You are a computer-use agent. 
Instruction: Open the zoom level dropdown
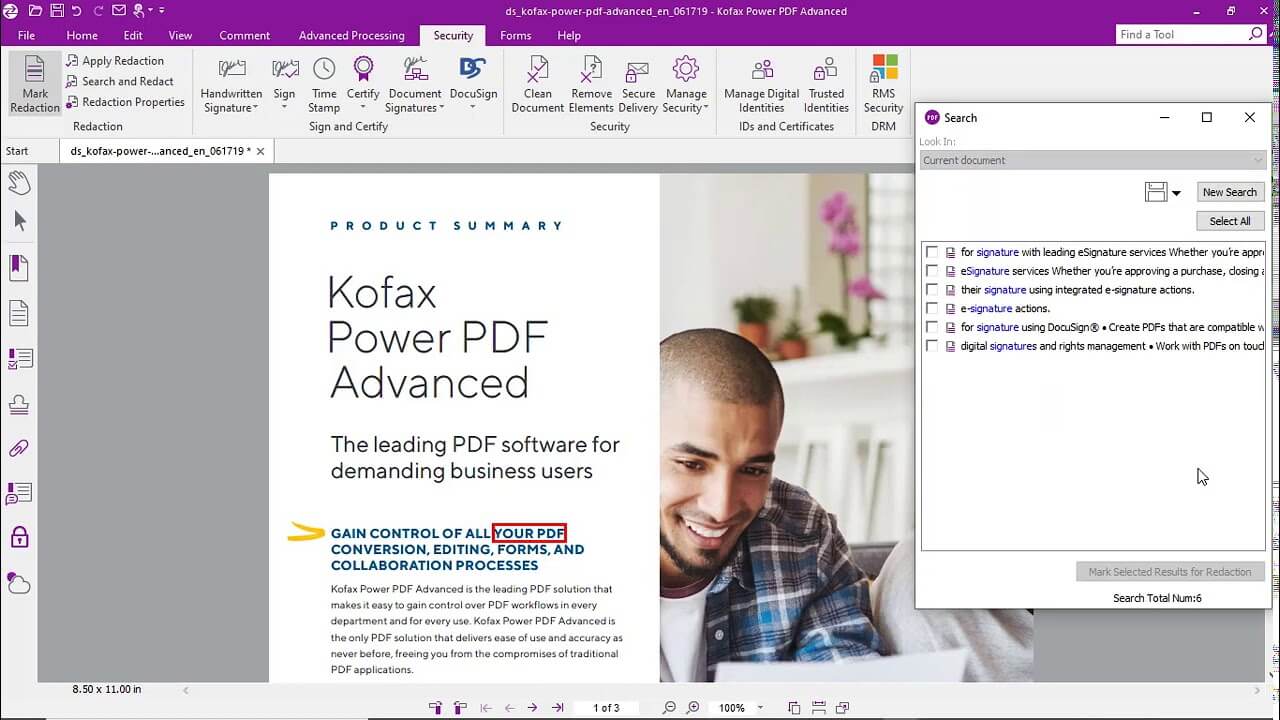pyautogui.click(x=760, y=707)
